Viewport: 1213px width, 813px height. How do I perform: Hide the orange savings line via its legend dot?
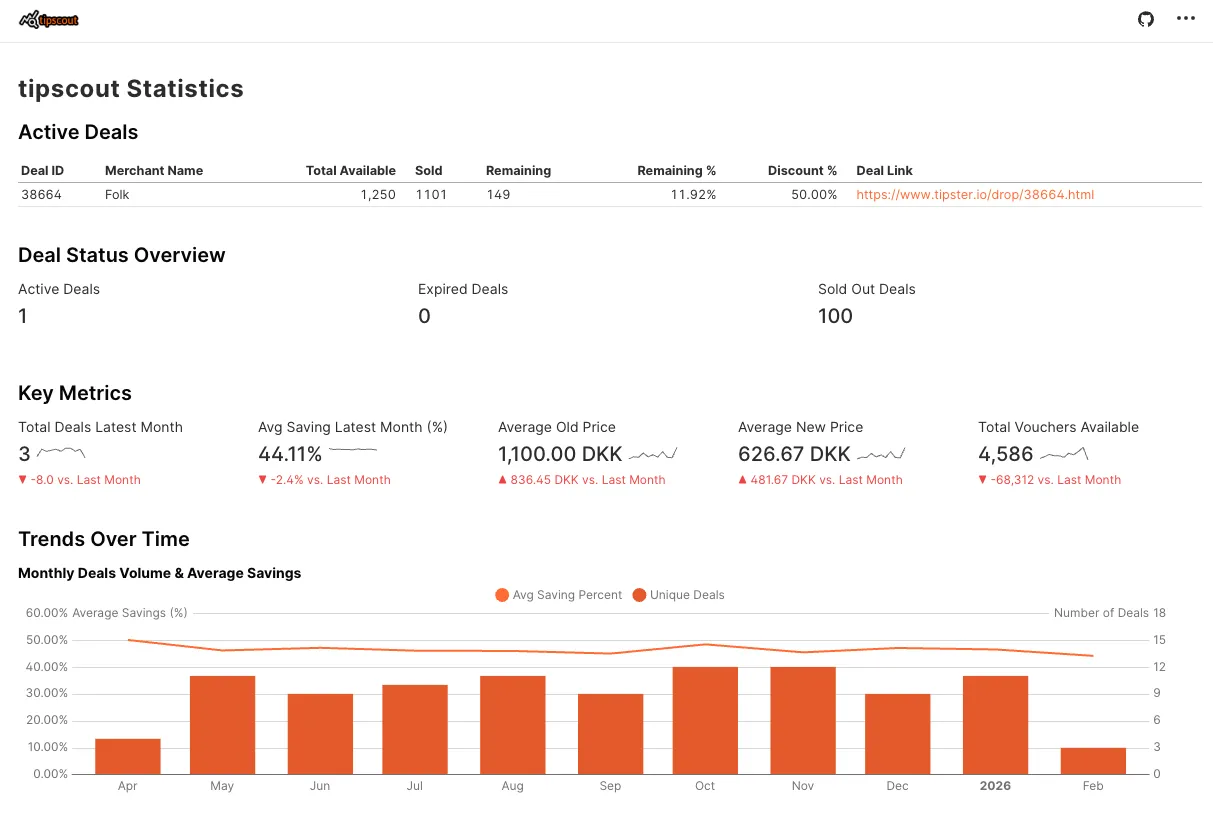click(501, 595)
